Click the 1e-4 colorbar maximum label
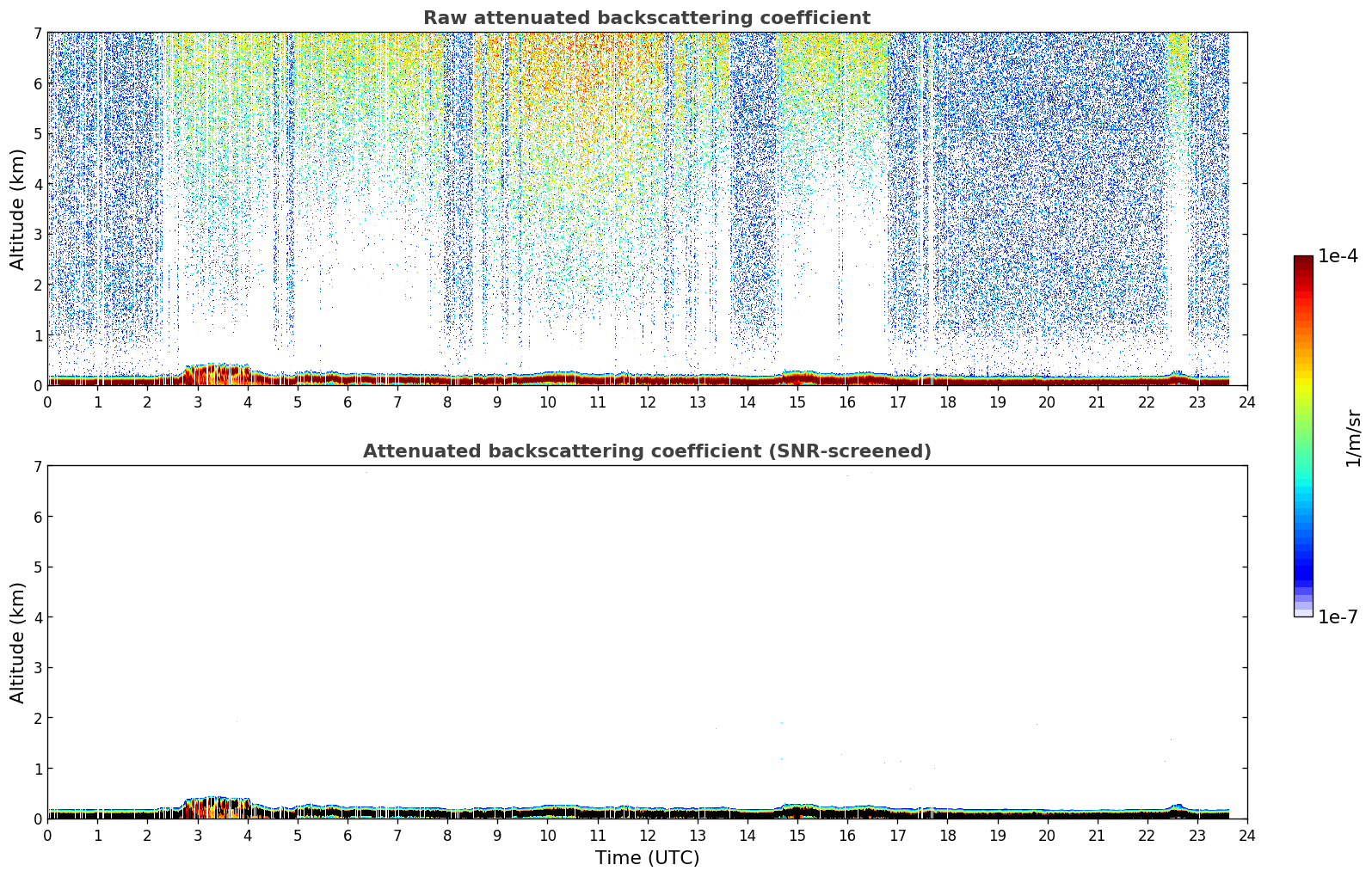 1338,256
